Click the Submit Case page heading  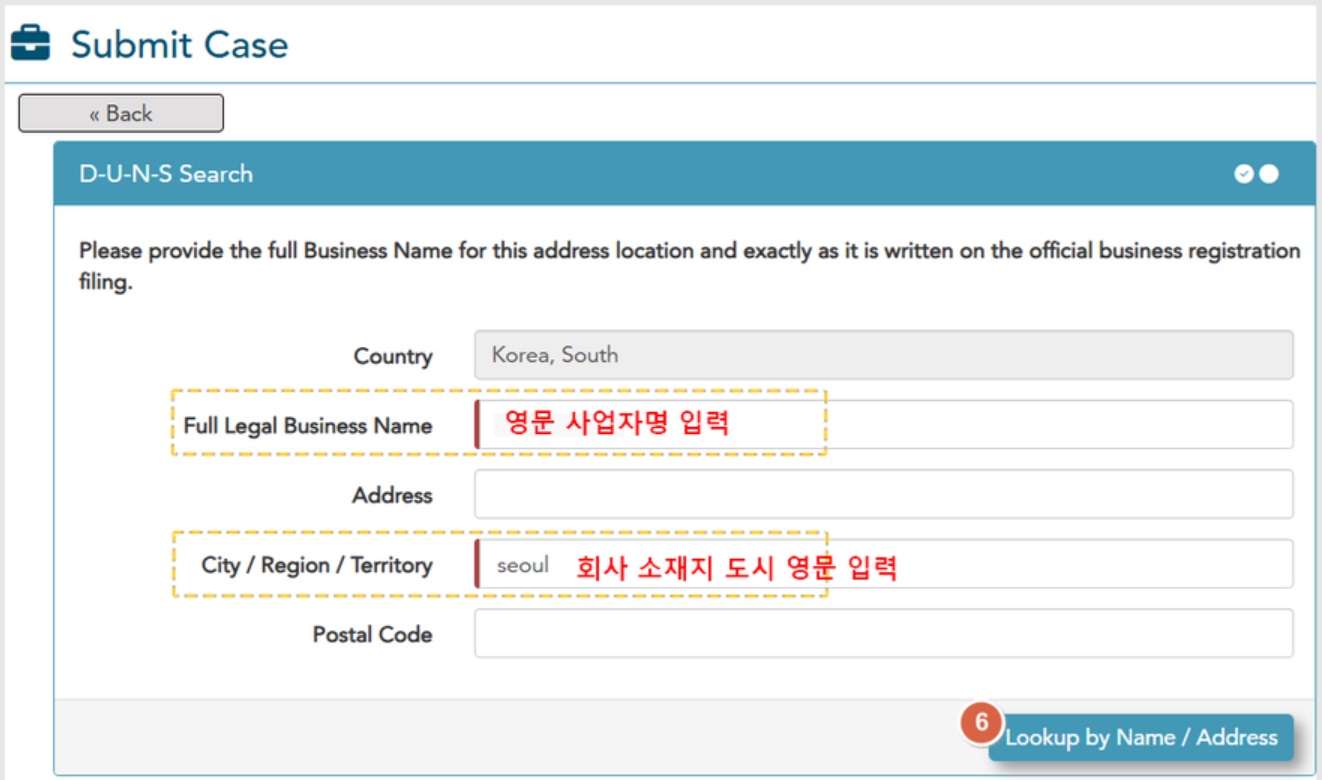pyautogui.click(x=180, y=45)
